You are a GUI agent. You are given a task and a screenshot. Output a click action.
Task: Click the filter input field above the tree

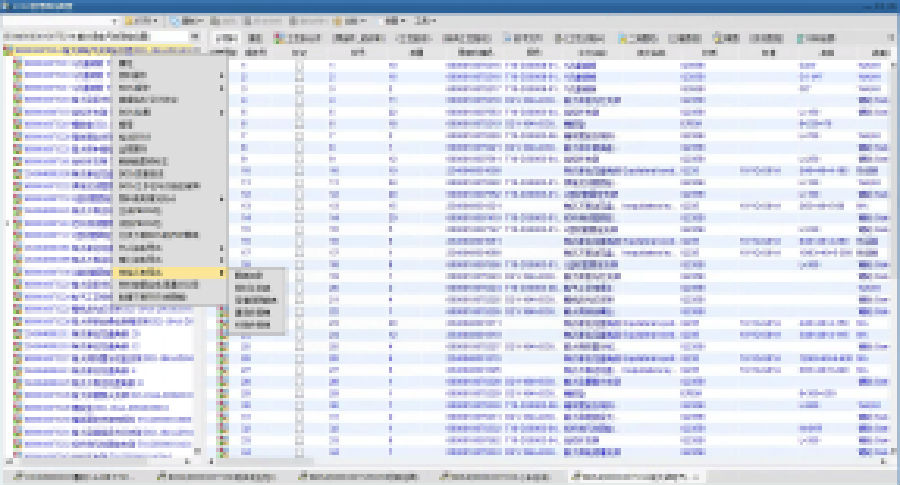pyautogui.click(x=98, y=36)
